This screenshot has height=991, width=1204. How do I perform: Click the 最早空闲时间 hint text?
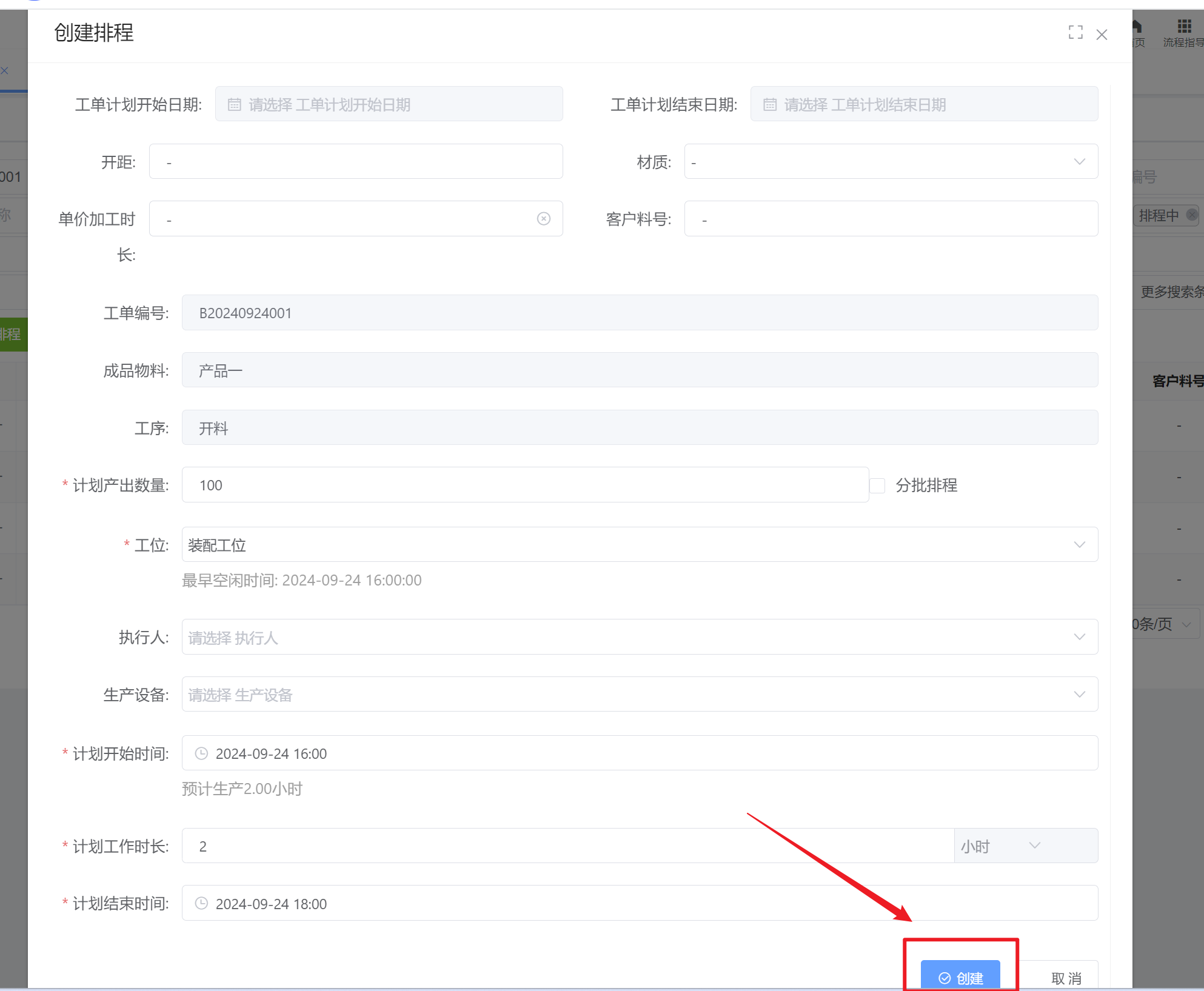302,580
